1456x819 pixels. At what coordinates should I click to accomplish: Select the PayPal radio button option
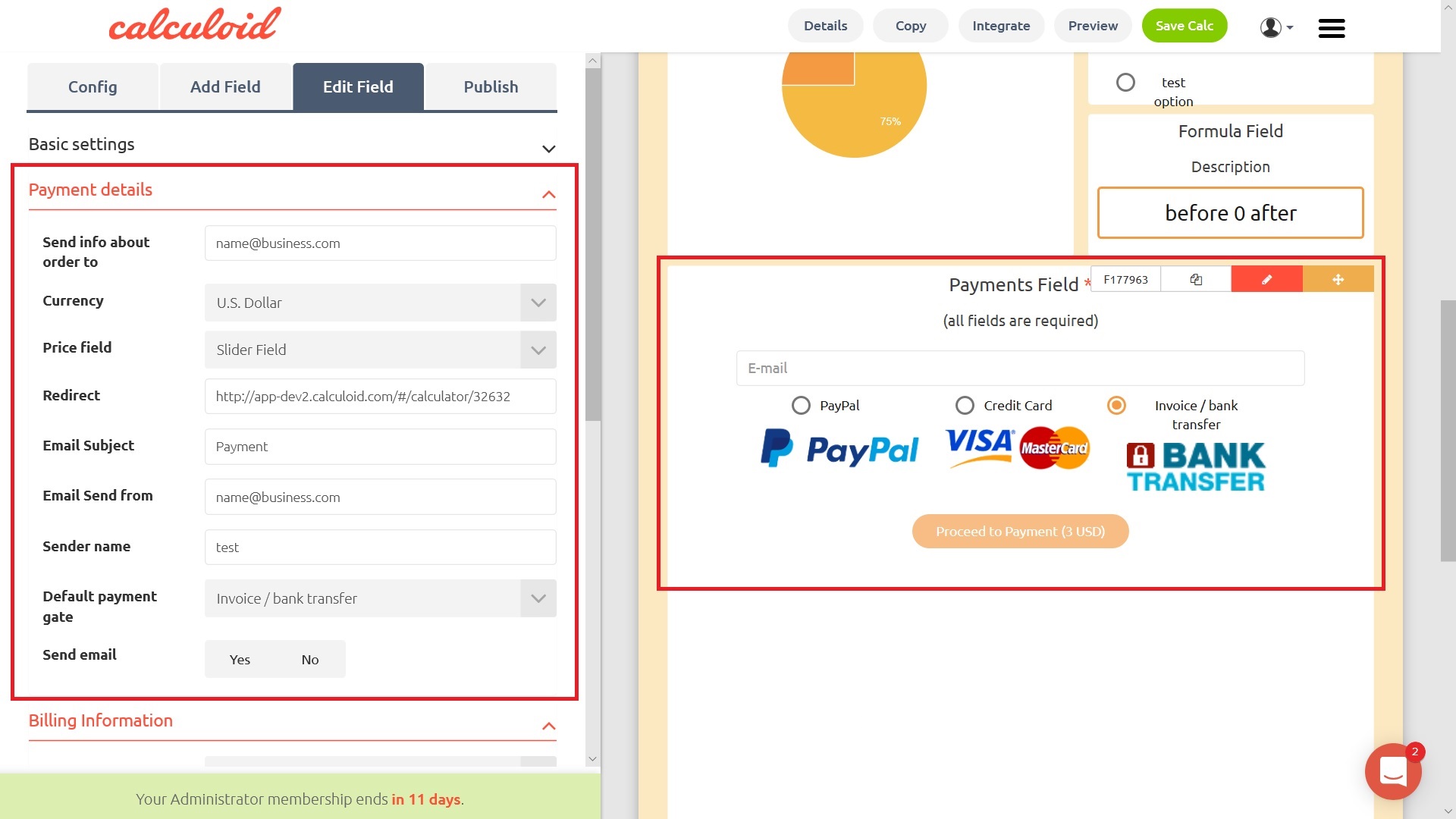tap(800, 405)
